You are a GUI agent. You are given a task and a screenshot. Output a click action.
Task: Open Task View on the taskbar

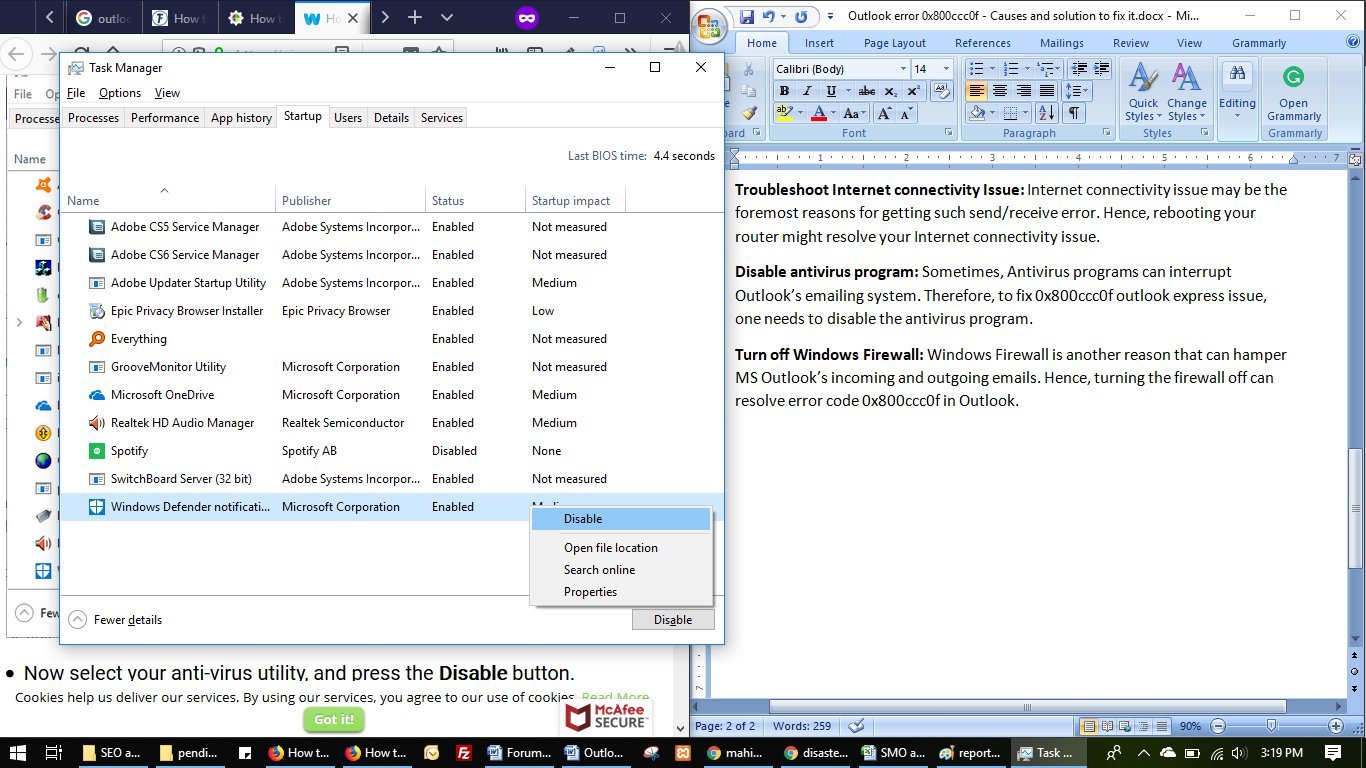[x=55, y=753]
